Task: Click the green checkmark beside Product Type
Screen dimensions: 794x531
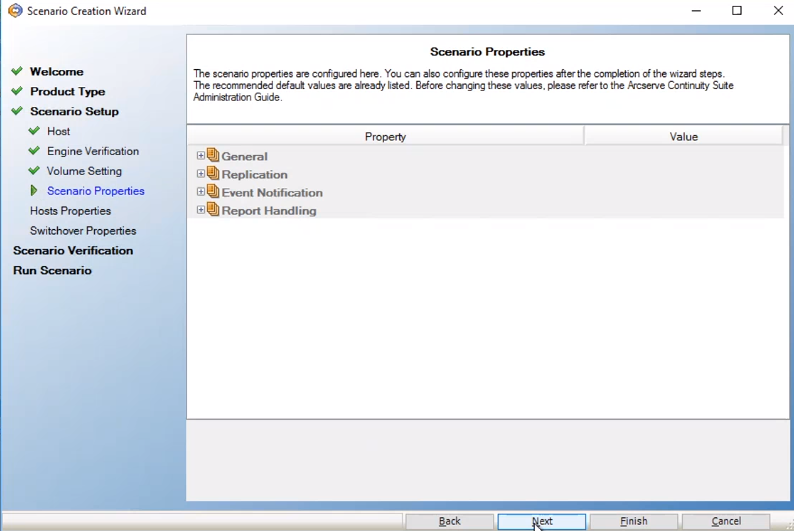Action: point(17,91)
